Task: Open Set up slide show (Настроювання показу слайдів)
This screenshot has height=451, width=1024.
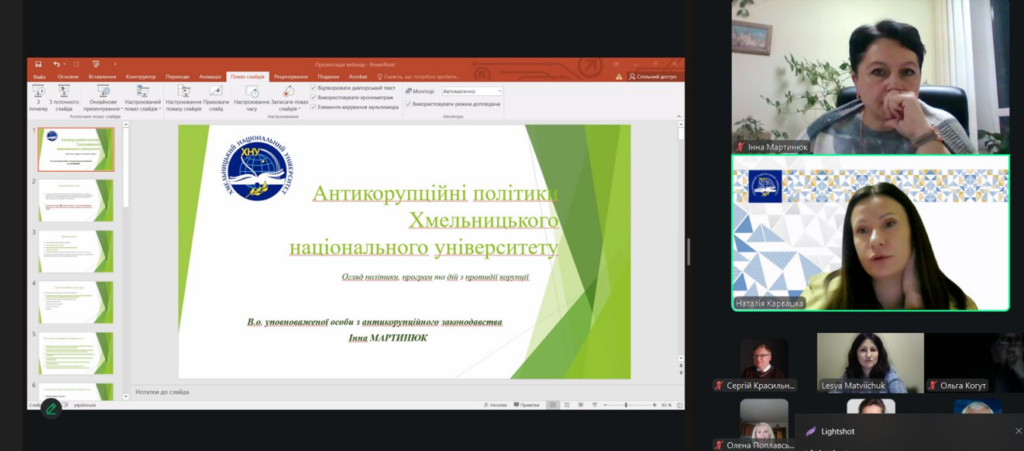Action: 183,91
